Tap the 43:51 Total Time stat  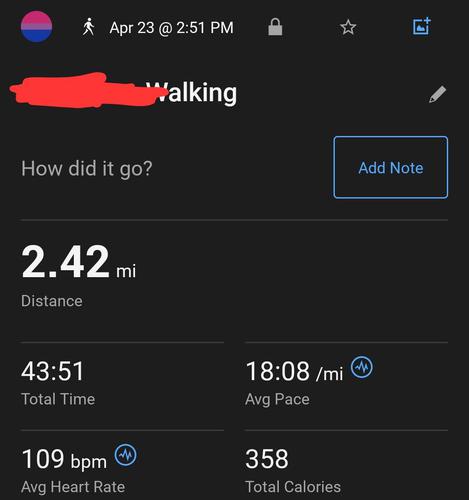pyautogui.click(x=53, y=371)
